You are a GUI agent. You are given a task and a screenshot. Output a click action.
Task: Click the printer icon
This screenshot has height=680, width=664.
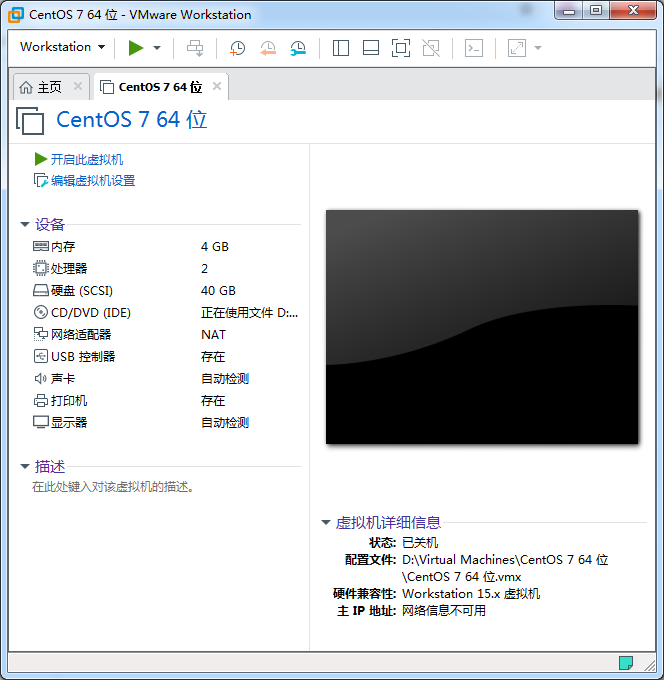click(x=41, y=400)
